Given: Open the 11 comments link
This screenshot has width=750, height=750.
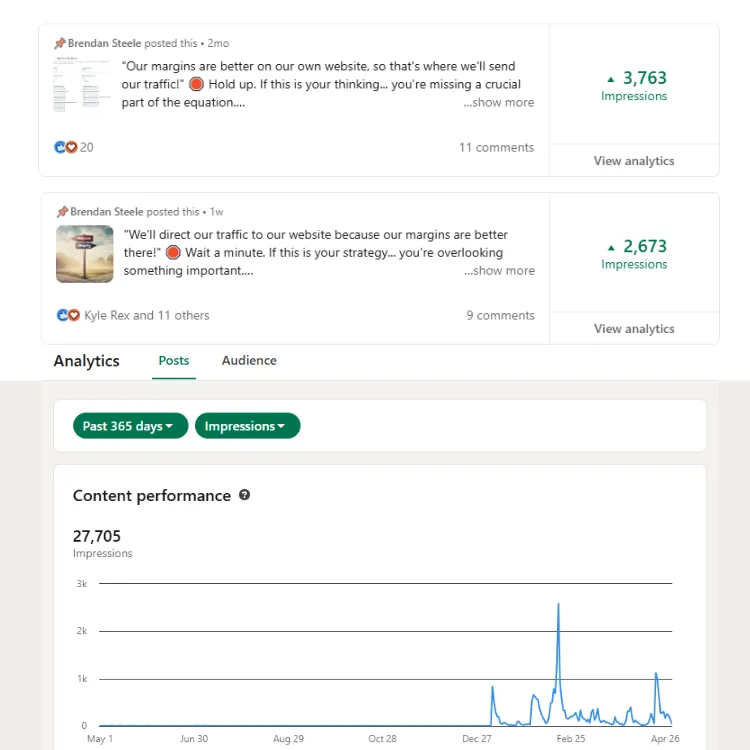Looking at the screenshot, I should (x=496, y=147).
